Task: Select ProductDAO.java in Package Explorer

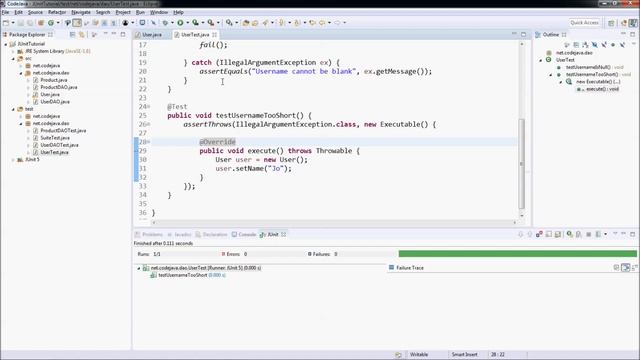Action: (x=58, y=87)
